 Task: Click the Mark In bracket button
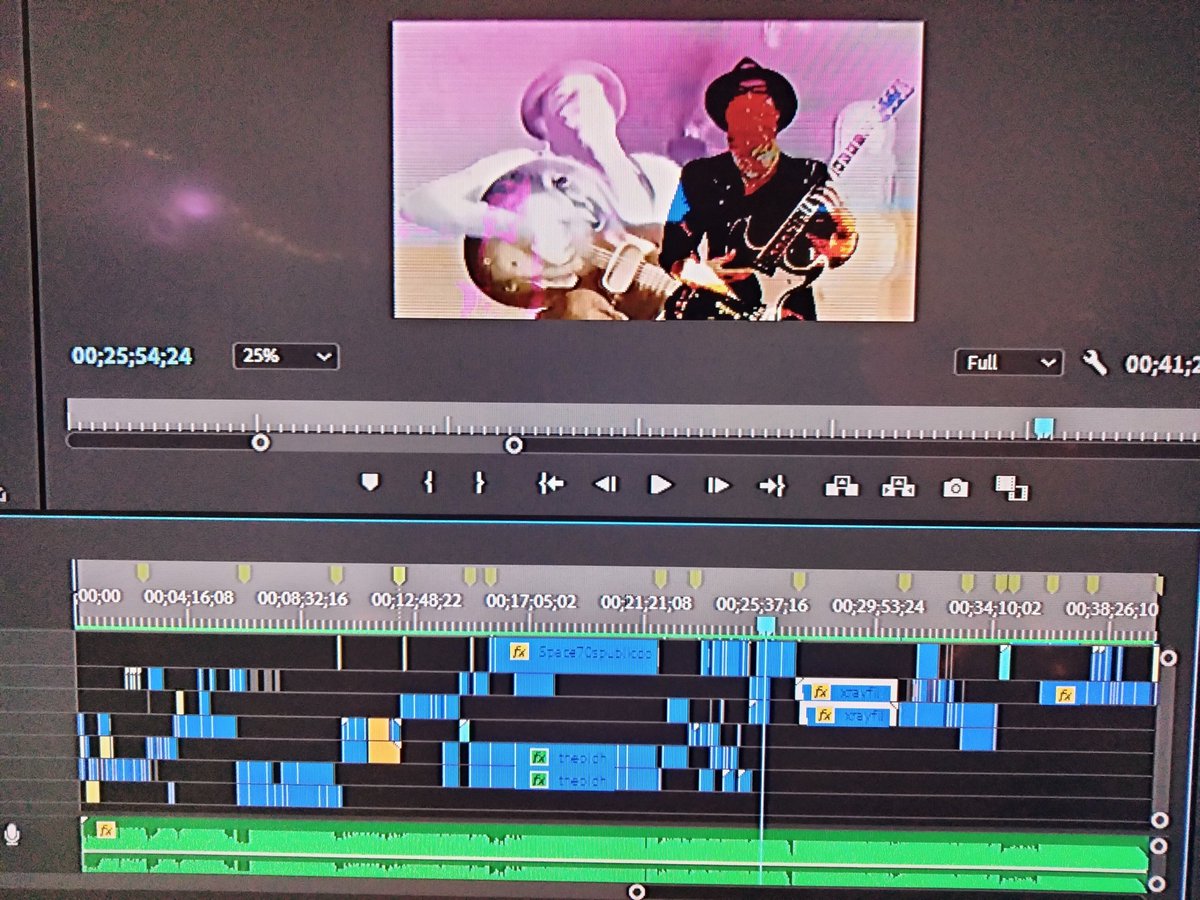coord(428,484)
